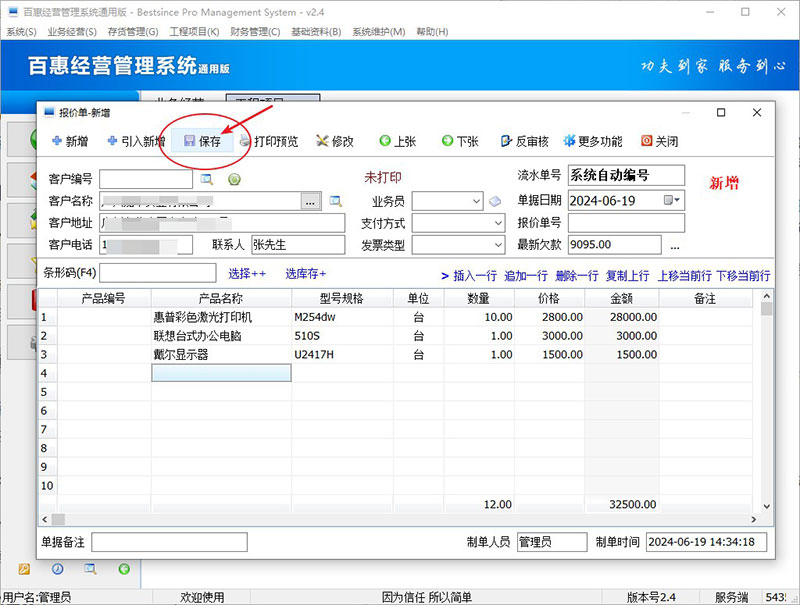Open the 工程项目(K) menu
Viewport: 800px width, 605px height.
[x=194, y=32]
